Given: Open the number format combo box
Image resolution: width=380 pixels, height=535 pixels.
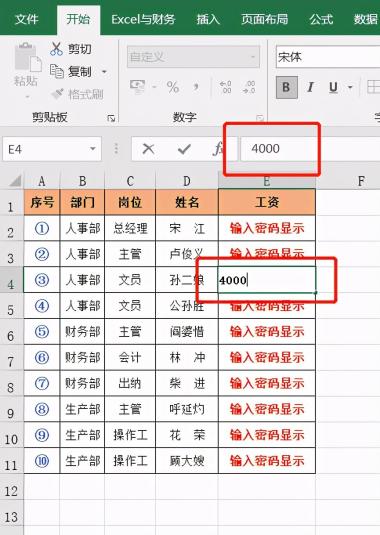Looking at the screenshot, I should coord(193,57).
